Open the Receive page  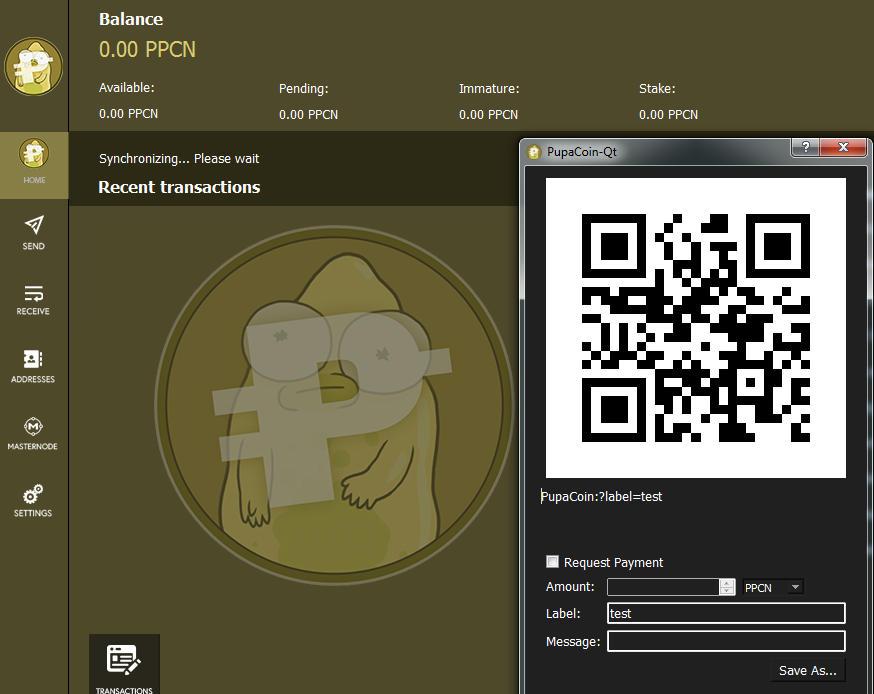click(x=33, y=300)
